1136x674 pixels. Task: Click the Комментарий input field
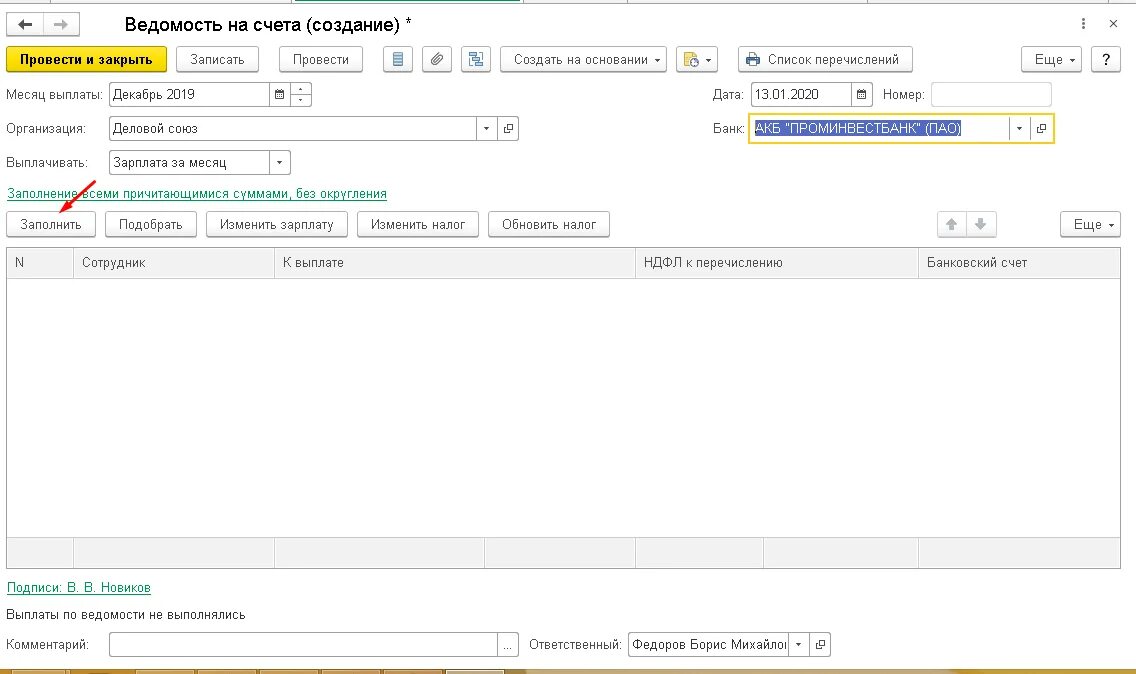pos(303,644)
